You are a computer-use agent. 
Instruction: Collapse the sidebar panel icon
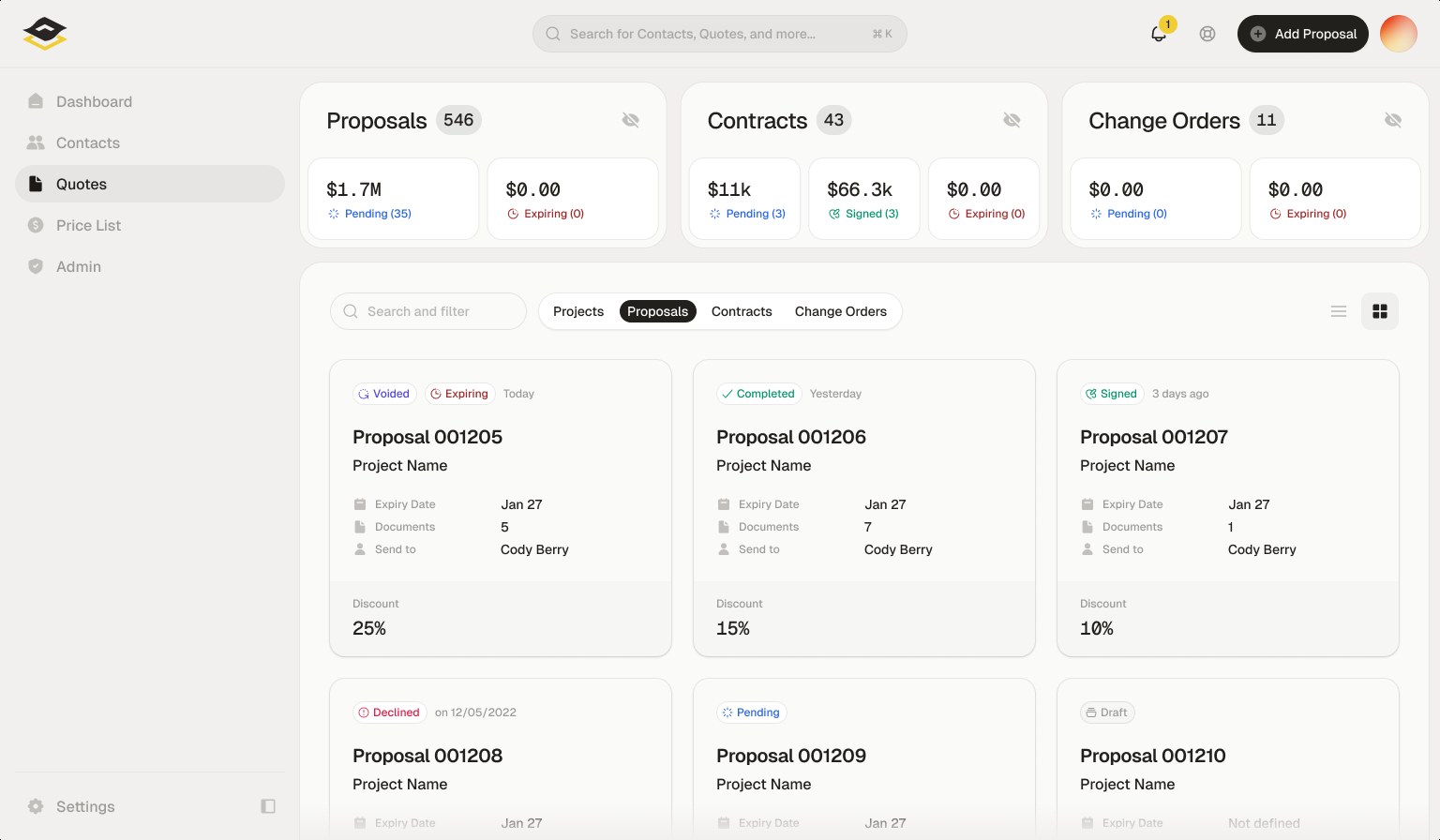click(x=268, y=806)
